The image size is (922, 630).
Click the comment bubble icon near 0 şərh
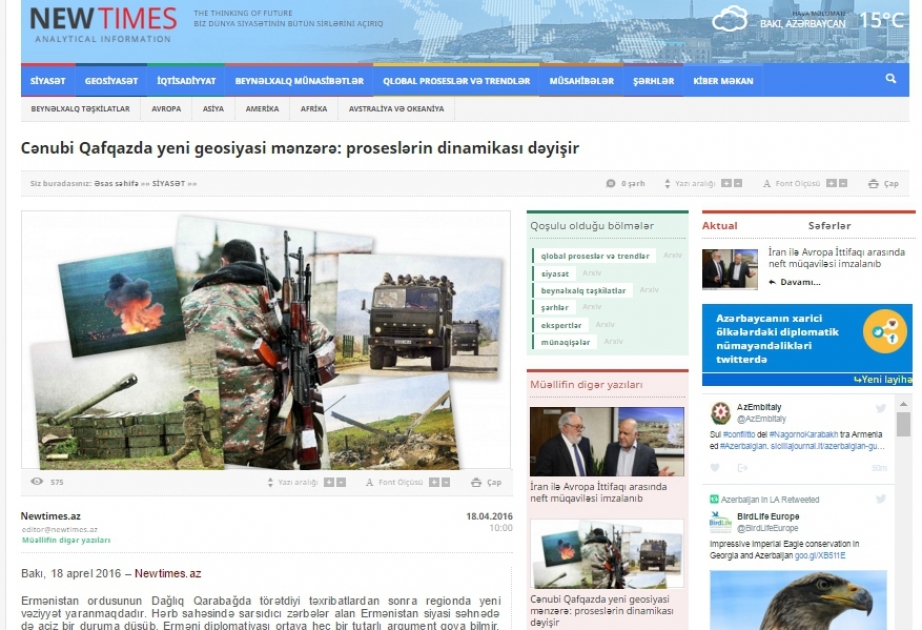[x=610, y=184]
